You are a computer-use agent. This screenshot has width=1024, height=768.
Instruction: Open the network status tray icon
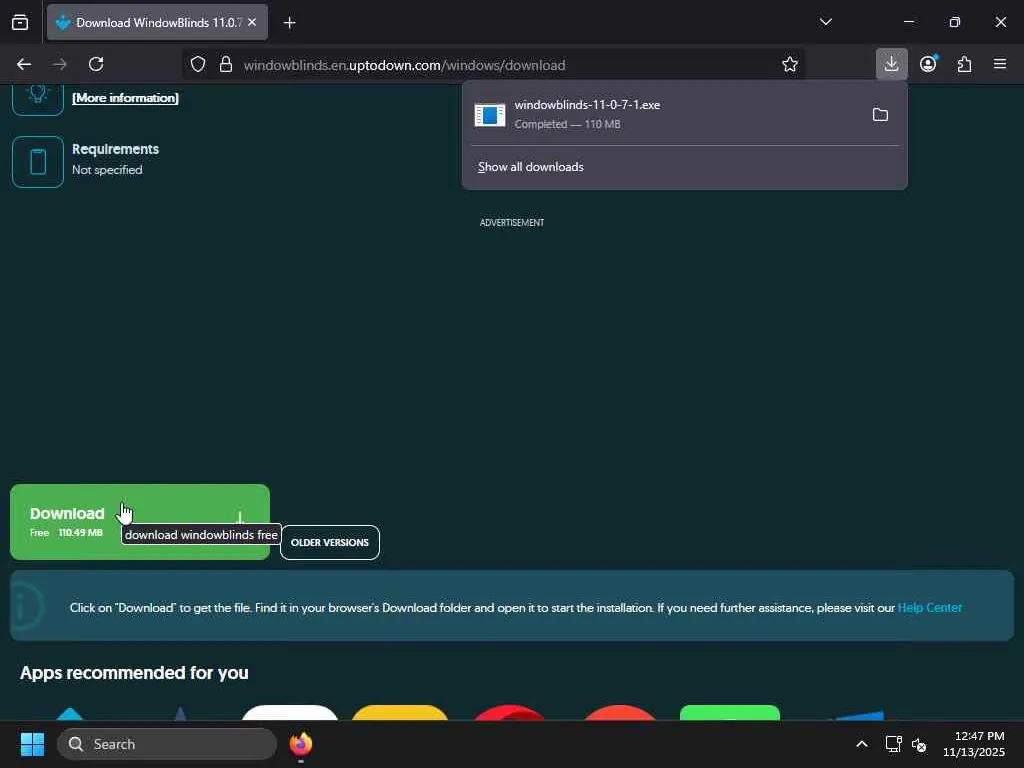(893, 744)
